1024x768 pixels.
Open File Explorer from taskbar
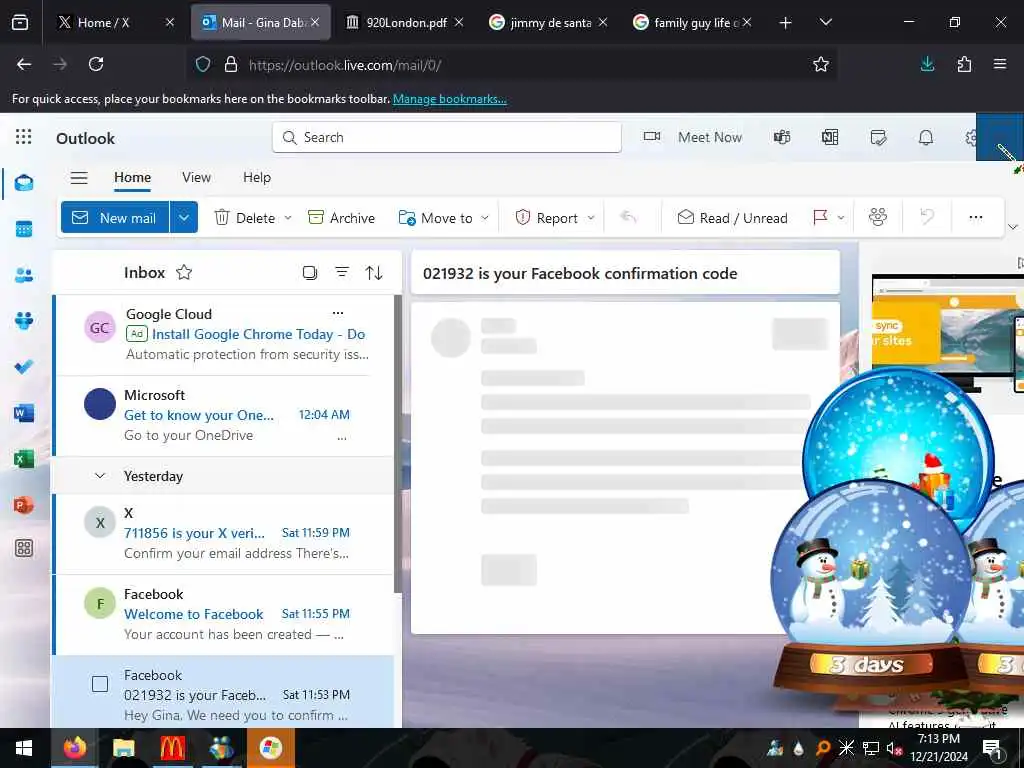(123, 748)
